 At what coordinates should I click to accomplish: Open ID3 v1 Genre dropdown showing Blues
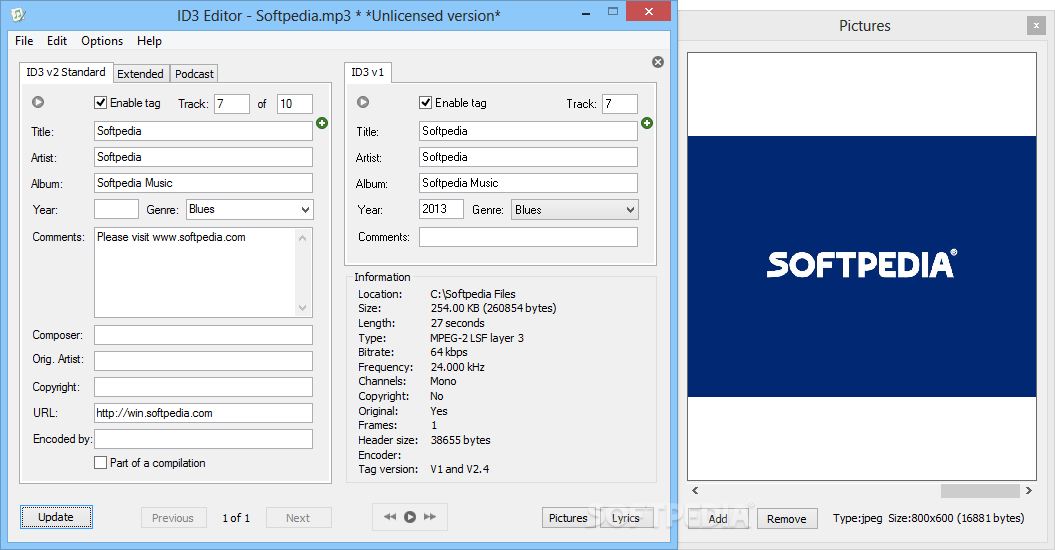click(575, 210)
